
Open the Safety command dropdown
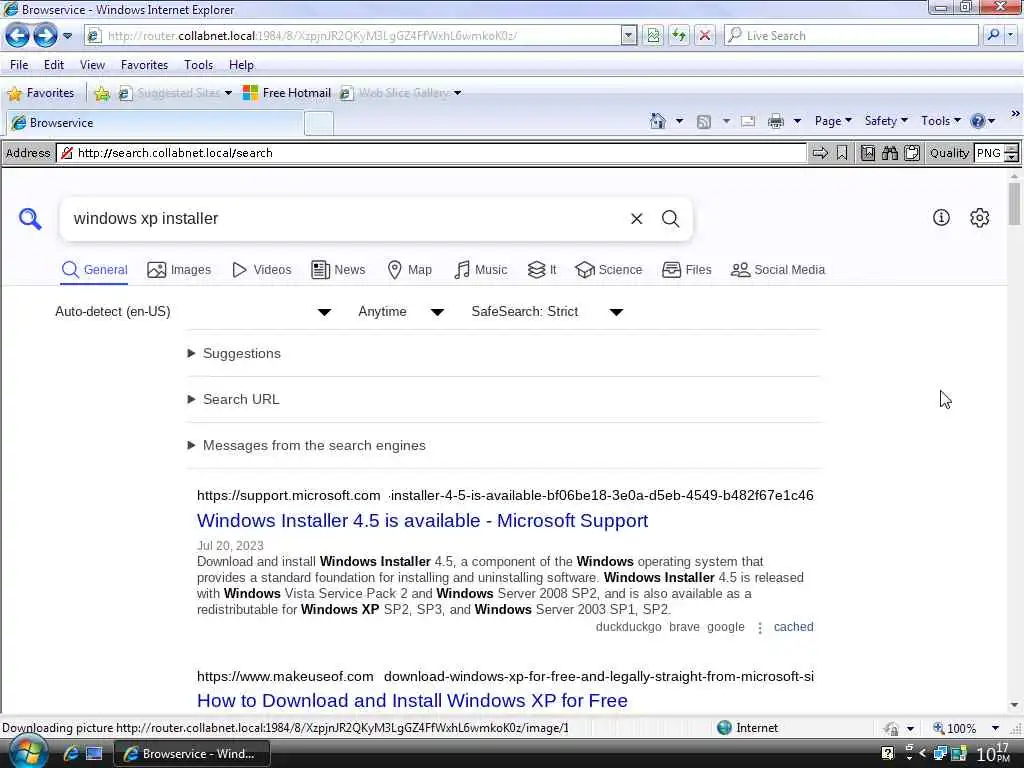point(886,121)
